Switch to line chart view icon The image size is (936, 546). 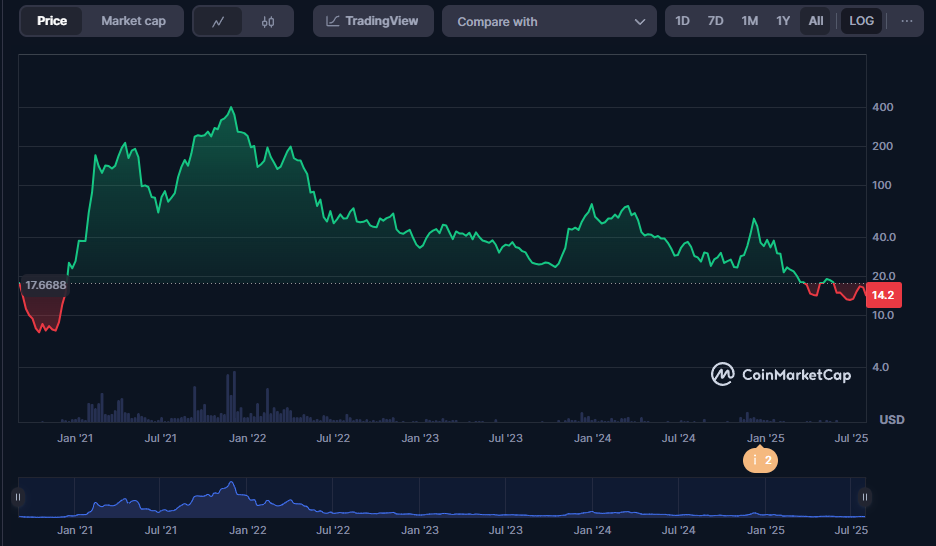218,21
